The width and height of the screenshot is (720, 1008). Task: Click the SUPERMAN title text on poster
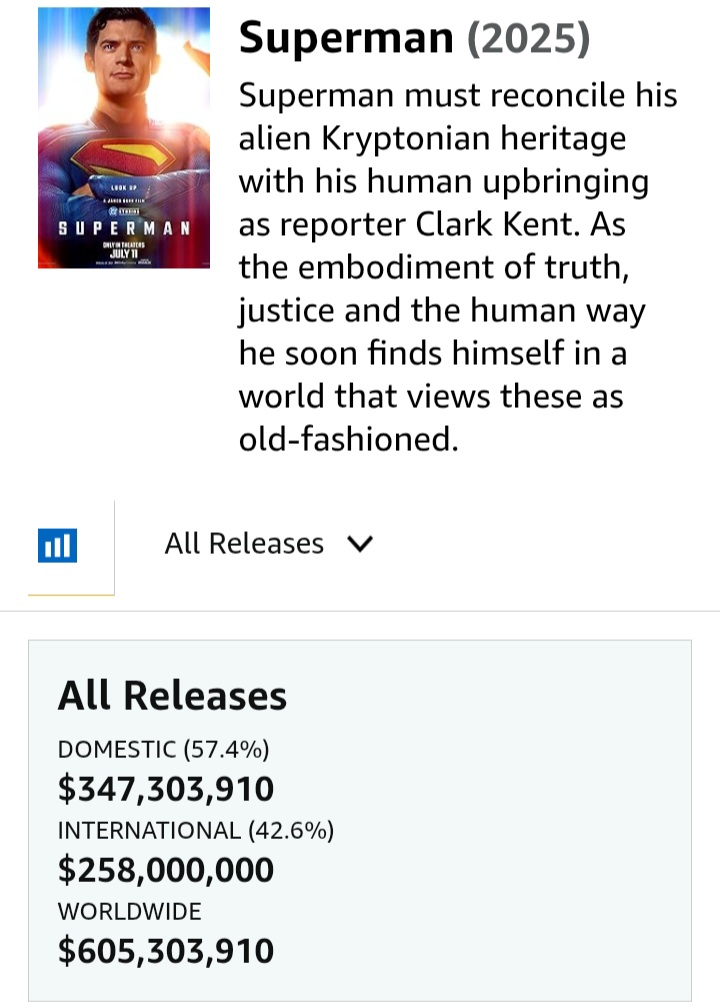[125, 228]
